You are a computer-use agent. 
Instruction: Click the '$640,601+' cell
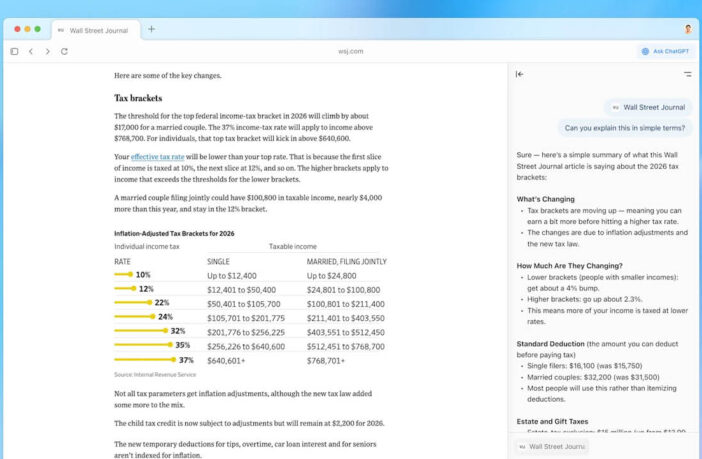pyautogui.click(x=226, y=361)
